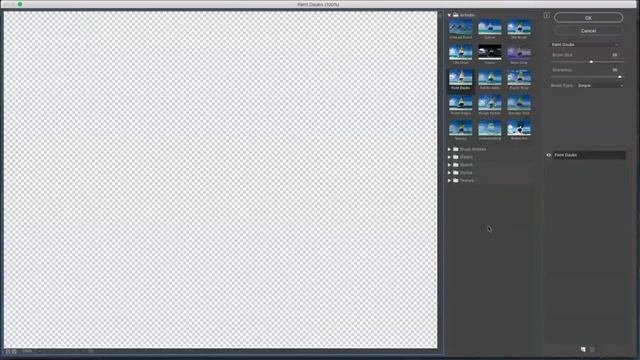
Task: Select the Palette Knife filter thumbnail
Action: tap(489, 78)
